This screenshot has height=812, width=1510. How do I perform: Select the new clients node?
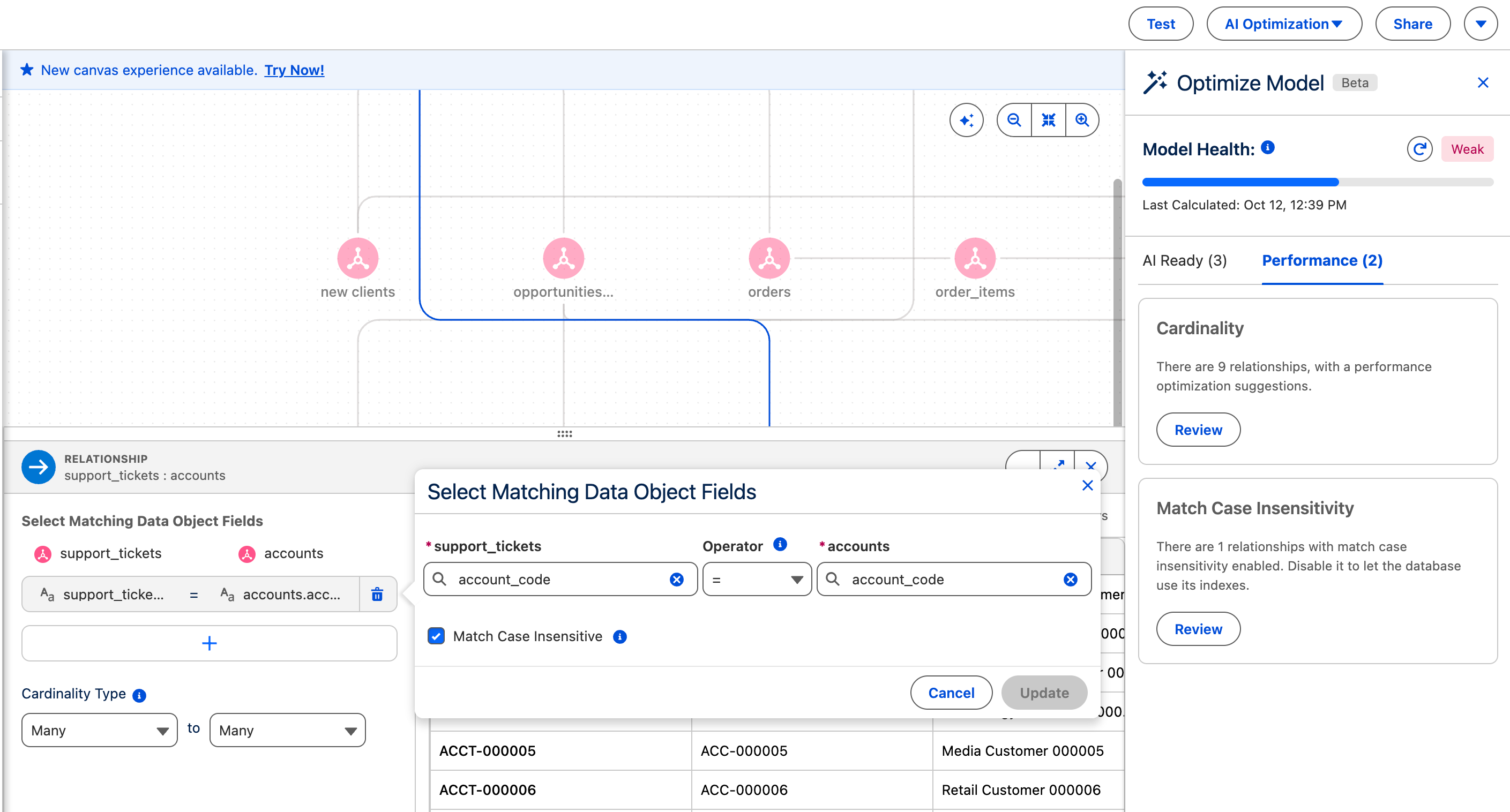(x=357, y=258)
